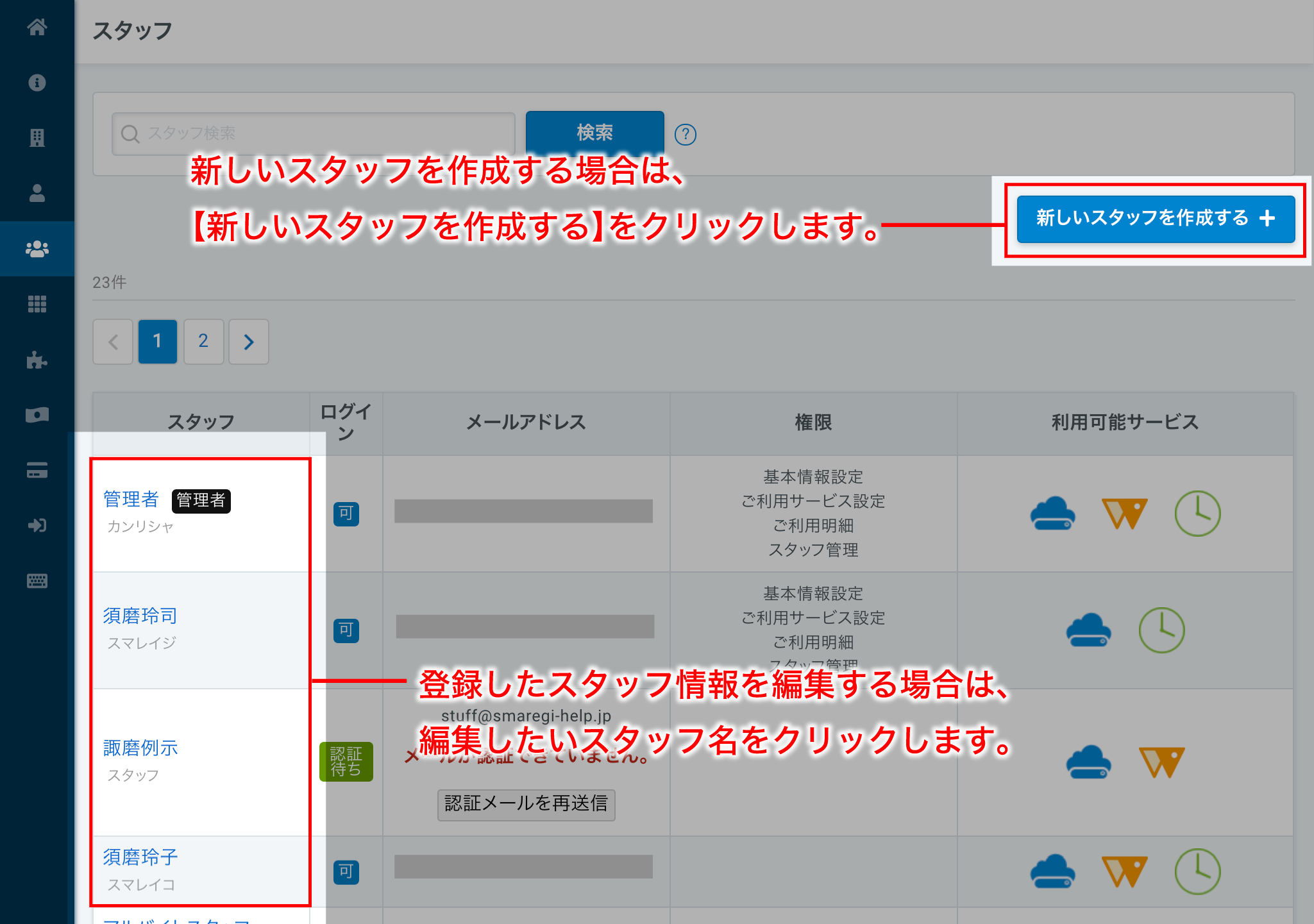Click the home icon in sidebar

pyautogui.click(x=37, y=27)
